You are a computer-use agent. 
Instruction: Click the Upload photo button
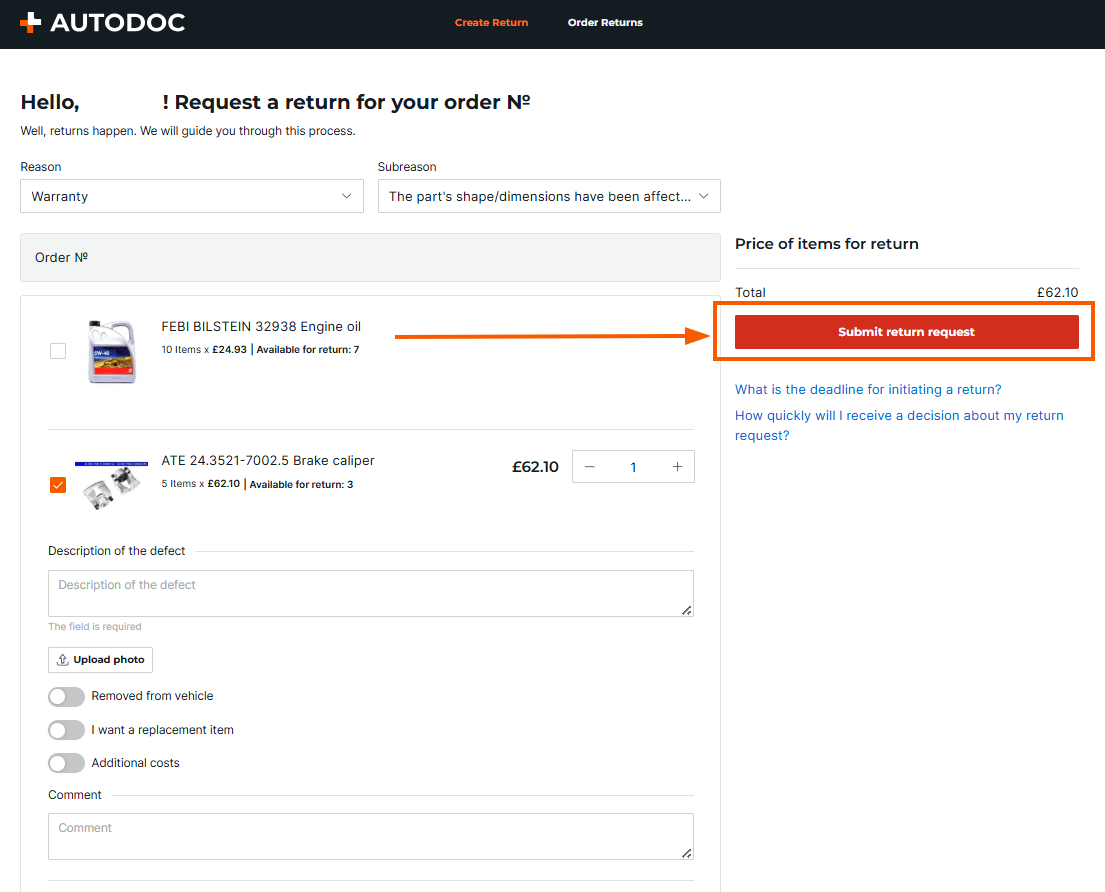coord(100,660)
